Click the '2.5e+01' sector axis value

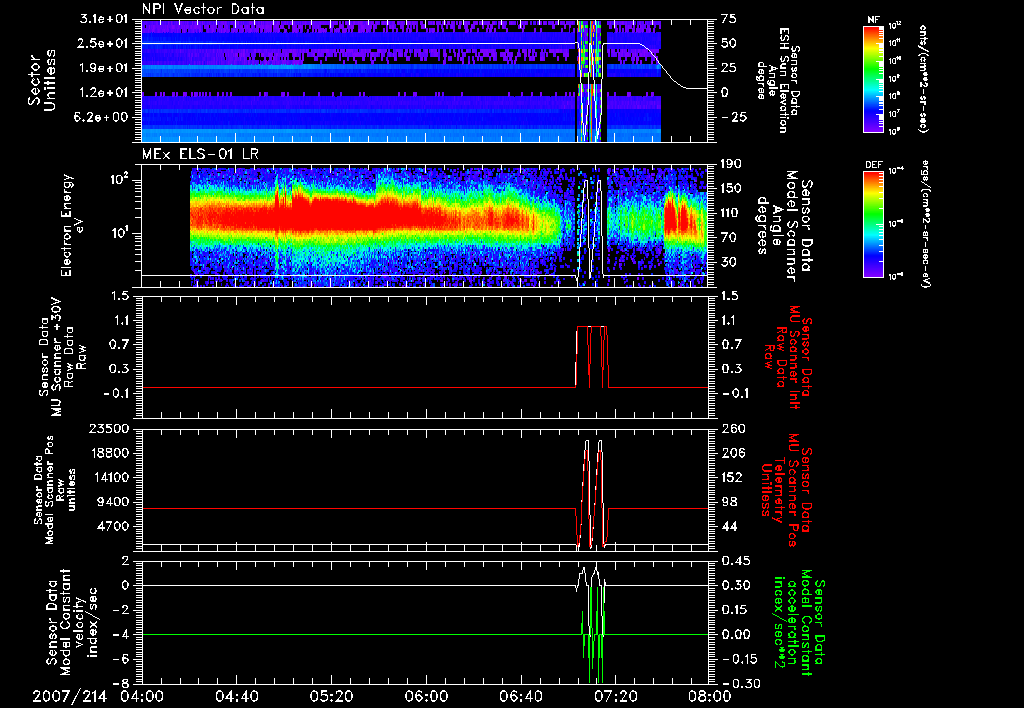coord(104,43)
